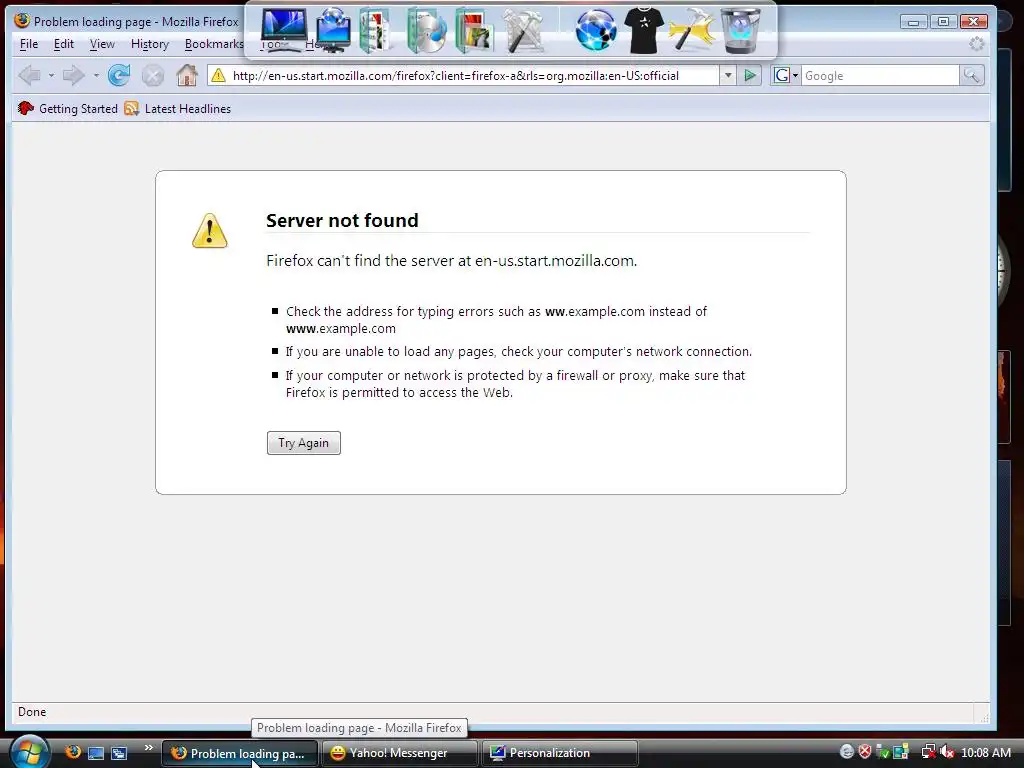
Task: Click the Problem loading page taskbar button
Action: [239, 753]
